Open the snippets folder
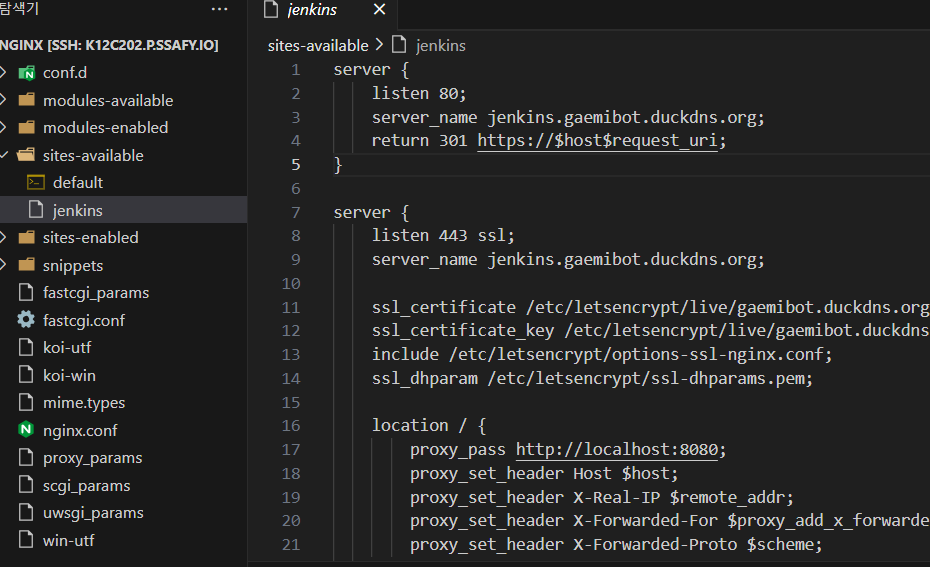This screenshot has width=930, height=567. [73, 265]
